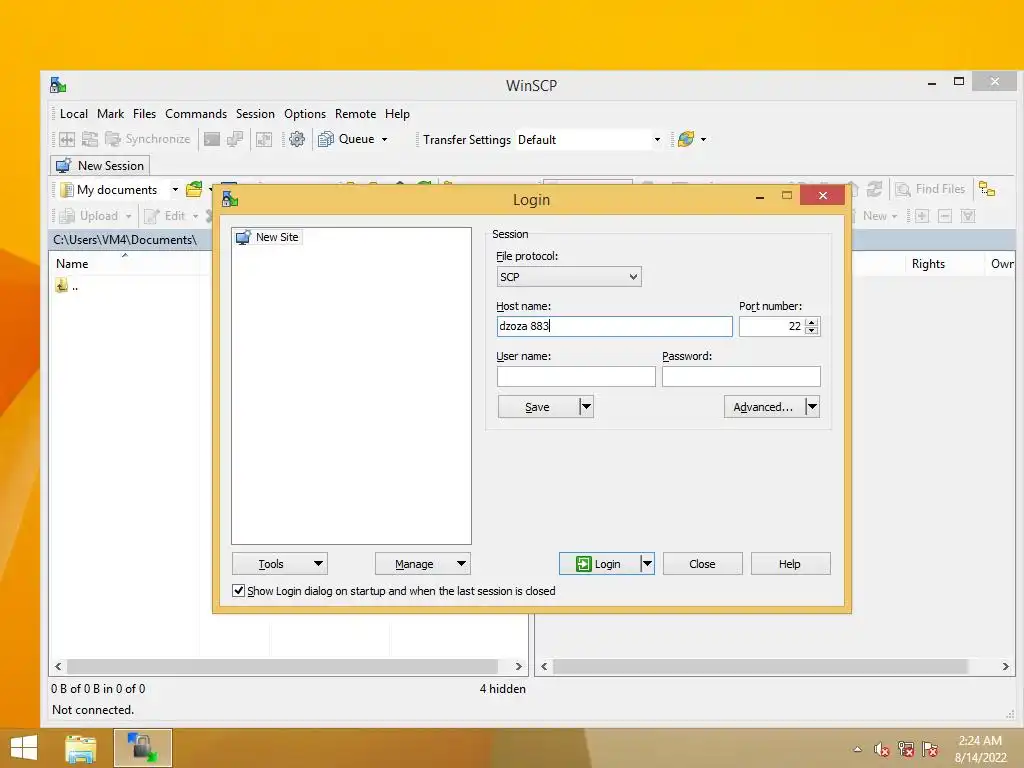1024x768 pixels.
Task: Click the open directory folder icon in local panel
Action: [x=194, y=190]
